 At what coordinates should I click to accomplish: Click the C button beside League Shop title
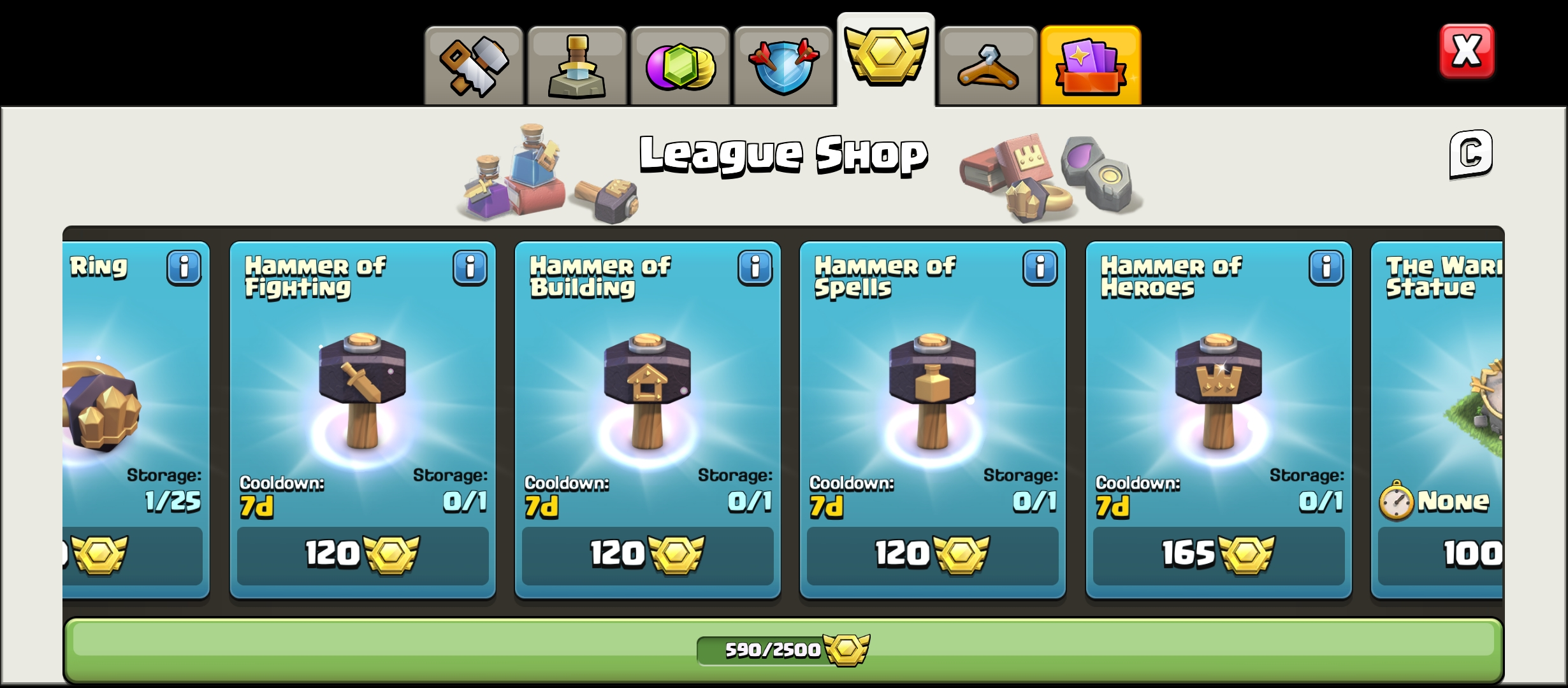[x=1471, y=154]
